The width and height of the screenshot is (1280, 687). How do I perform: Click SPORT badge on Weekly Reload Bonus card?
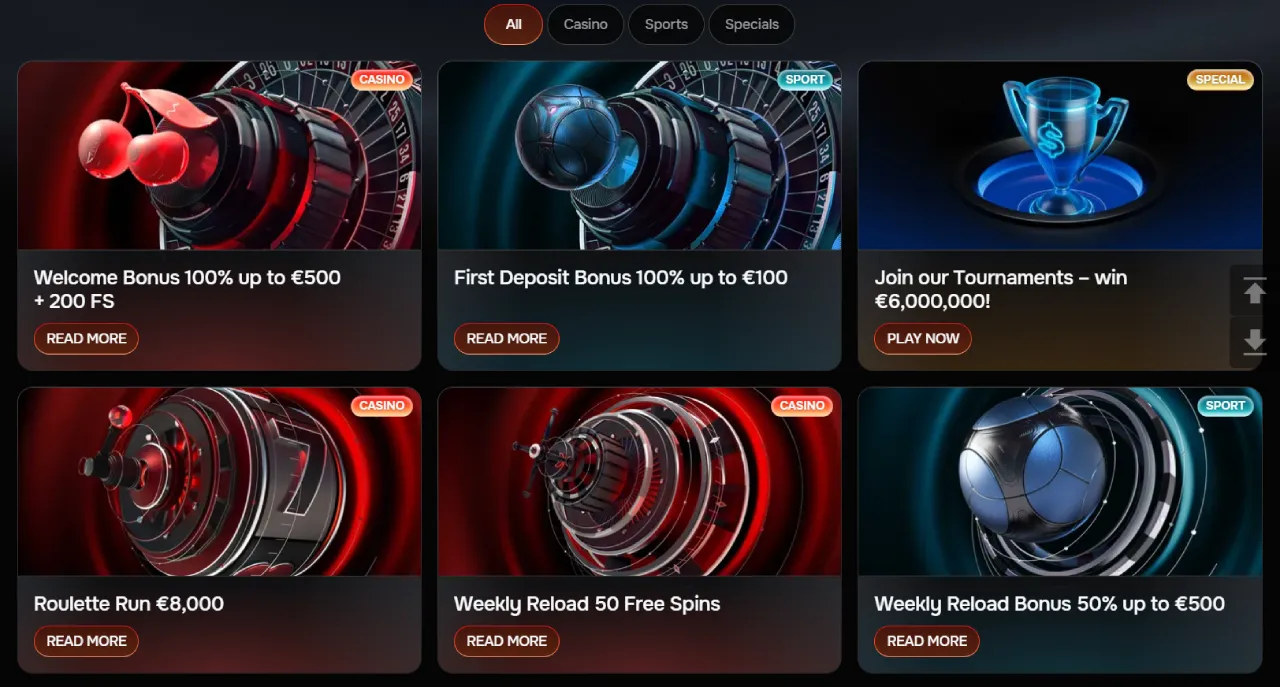click(x=1225, y=406)
